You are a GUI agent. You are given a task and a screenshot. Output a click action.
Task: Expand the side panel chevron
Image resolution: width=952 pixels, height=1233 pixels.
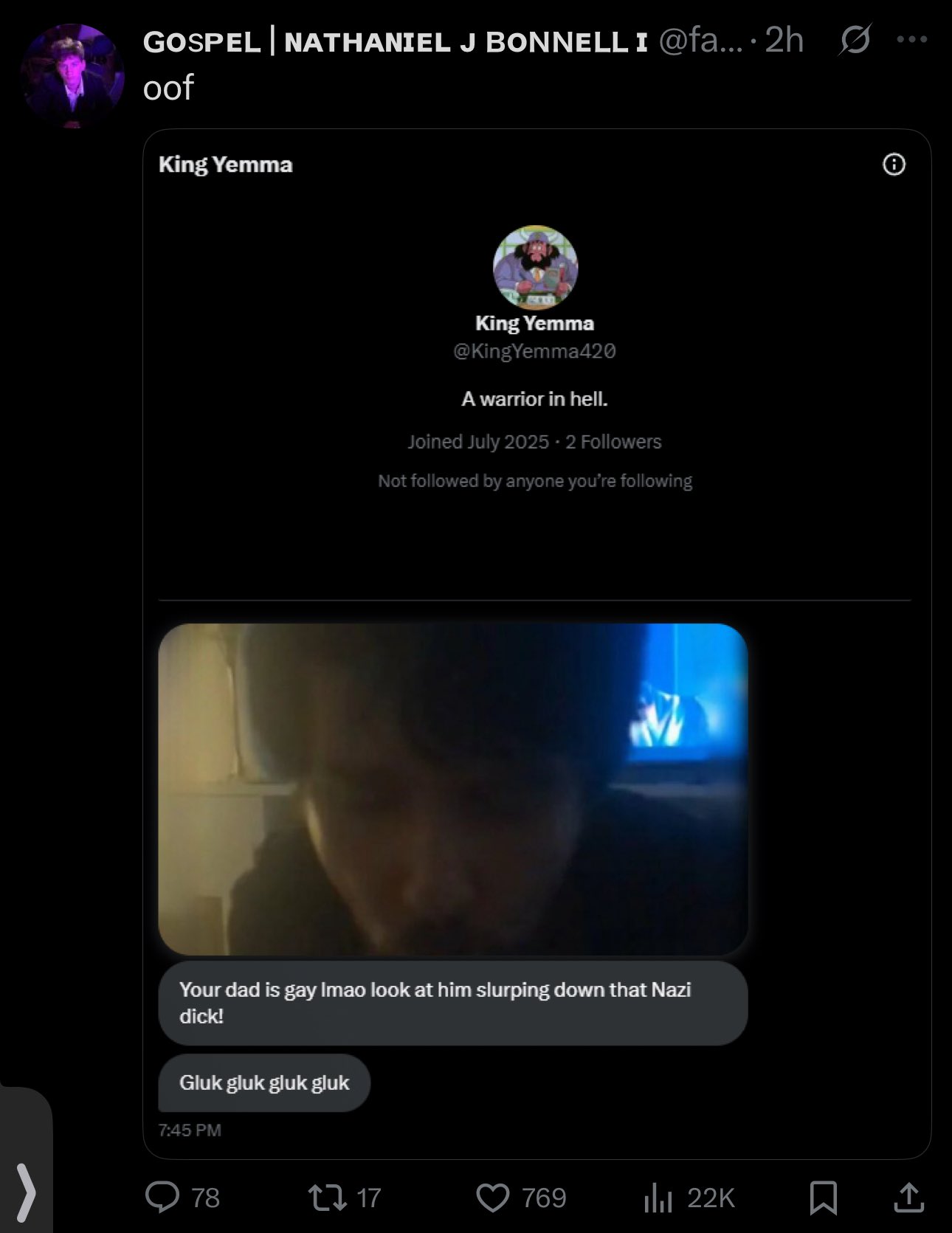[26, 1192]
